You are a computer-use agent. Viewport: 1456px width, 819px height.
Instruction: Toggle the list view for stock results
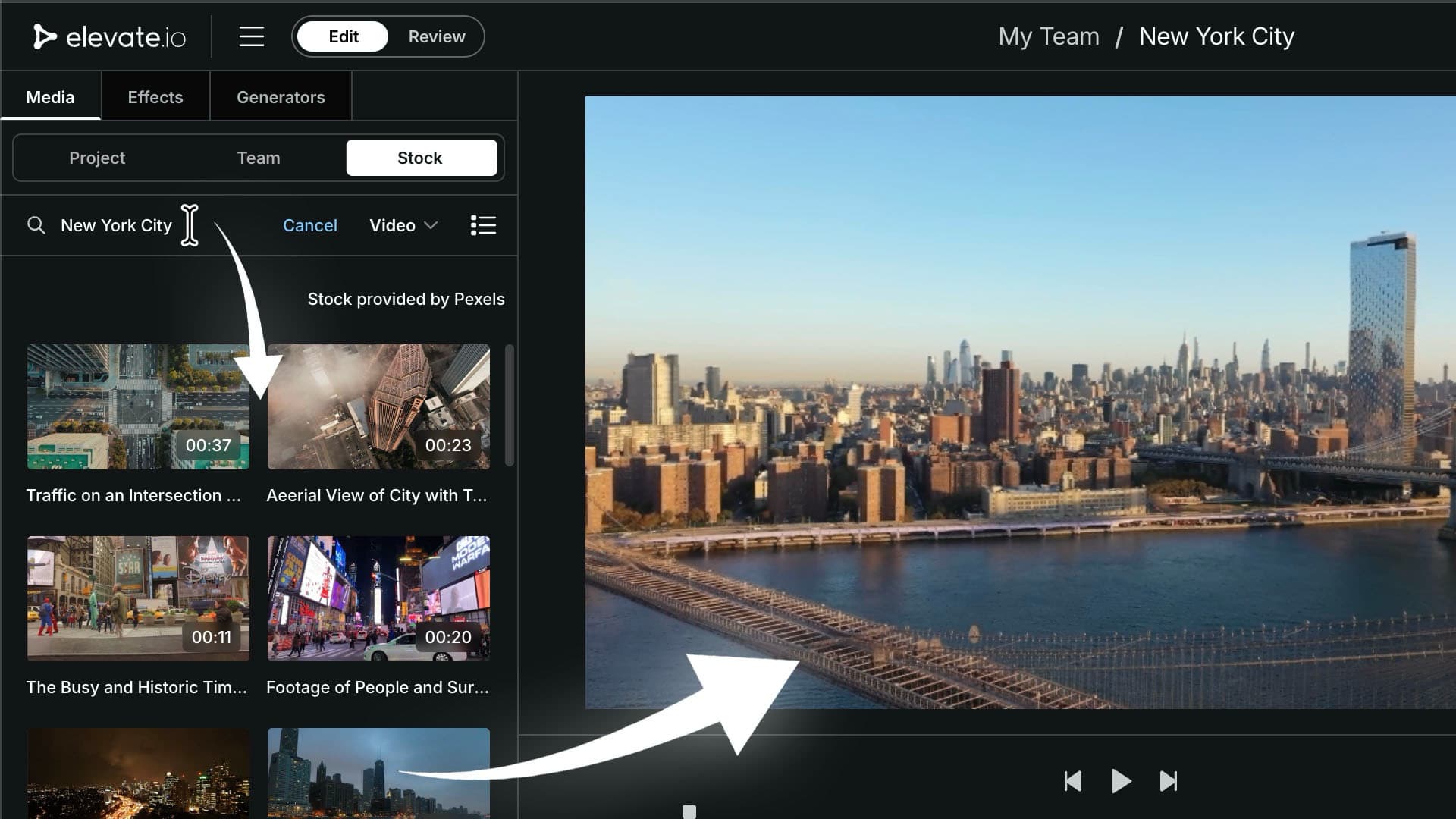coord(483,224)
